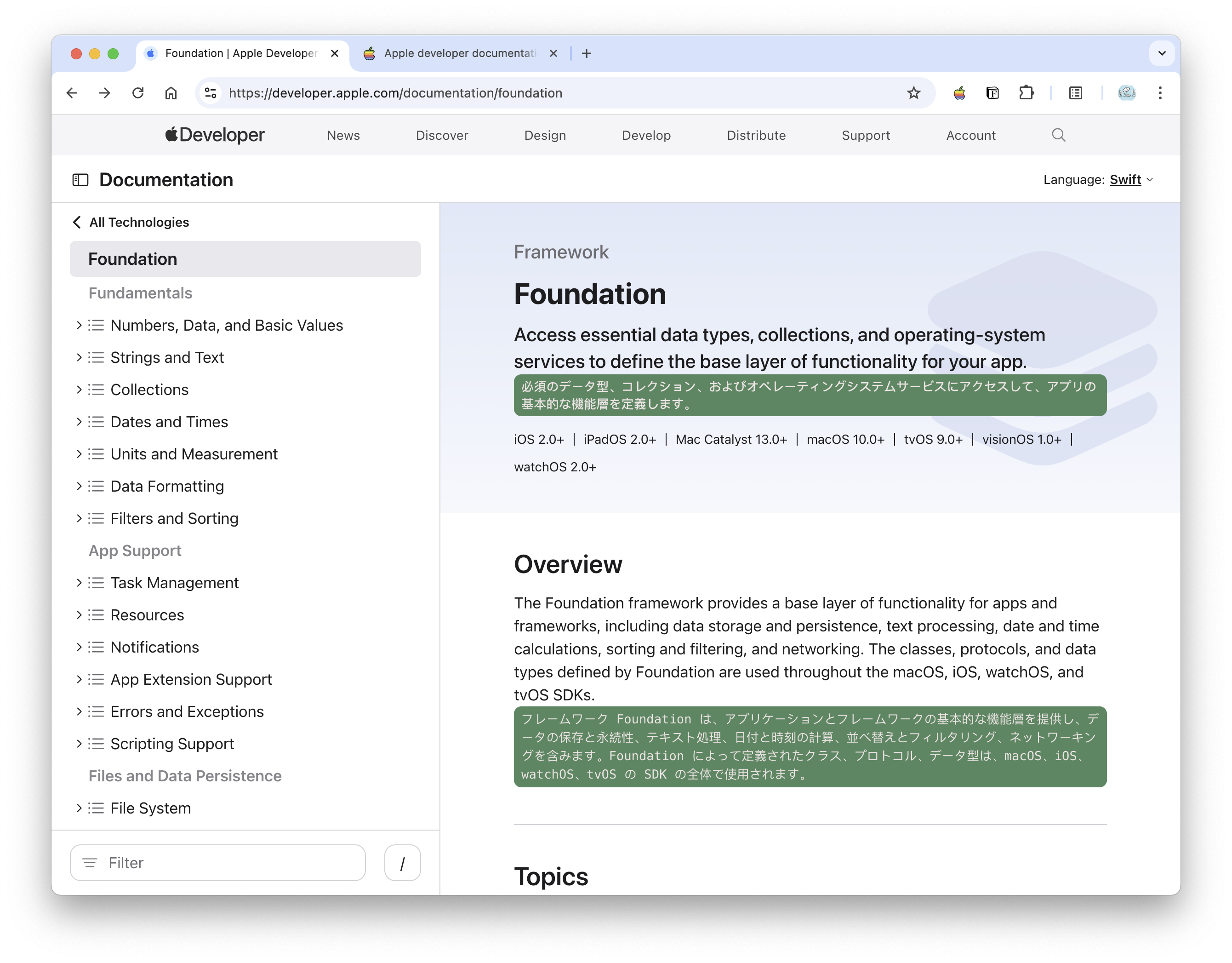Open the Collections sidebar link
The height and width of the screenshot is (963, 1232).
[x=149, y=390]
